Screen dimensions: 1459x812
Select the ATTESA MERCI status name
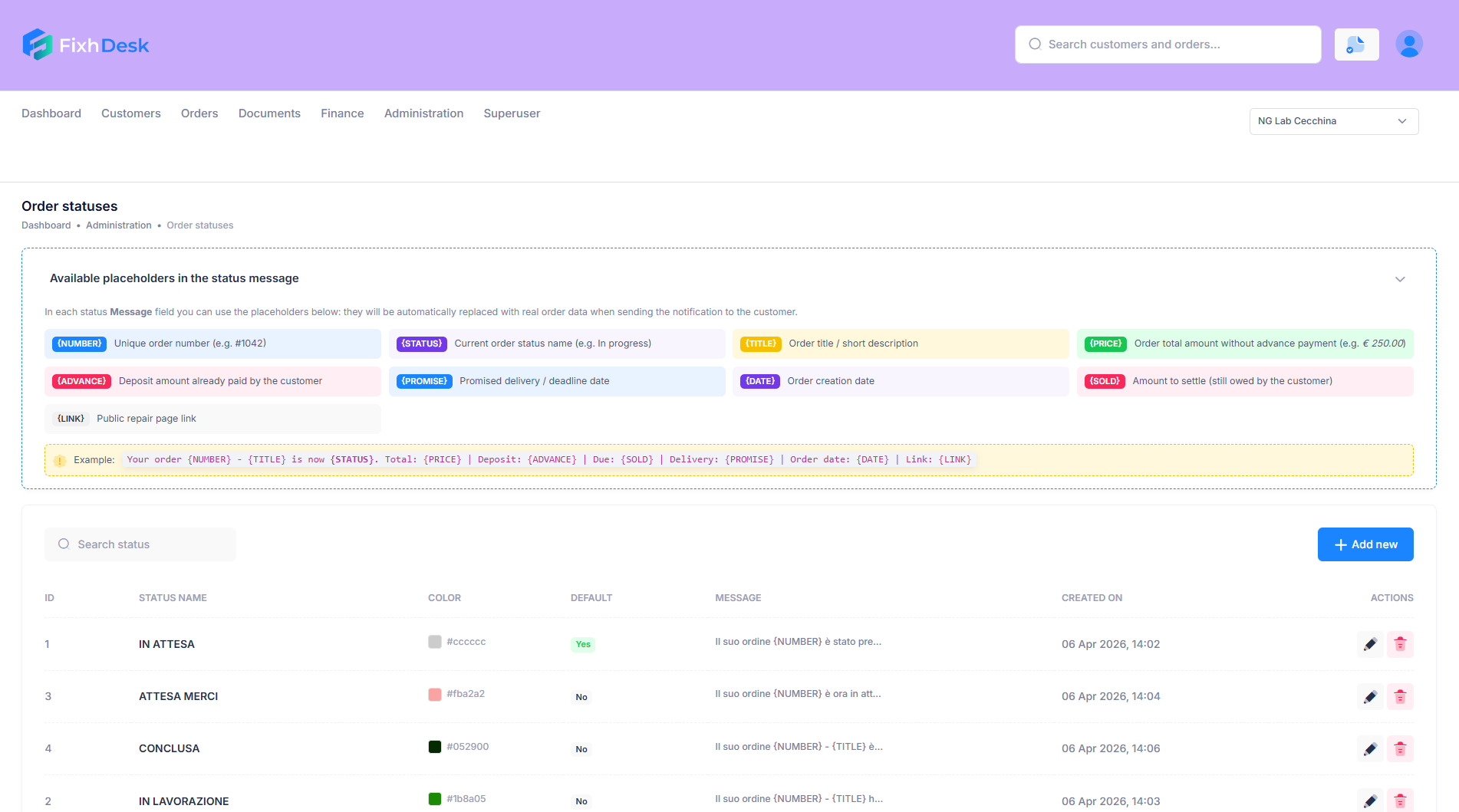[178, 696]
